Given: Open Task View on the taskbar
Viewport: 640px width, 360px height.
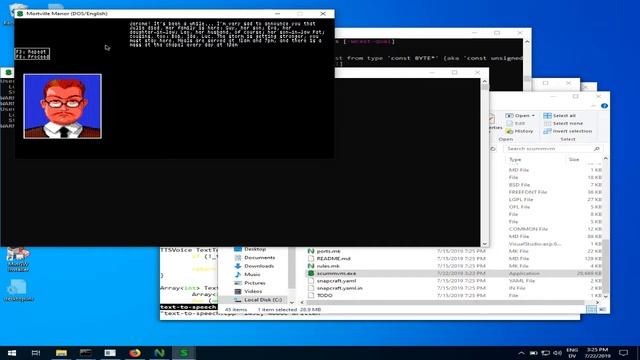Looking at the screenshot, I should 36,353.
